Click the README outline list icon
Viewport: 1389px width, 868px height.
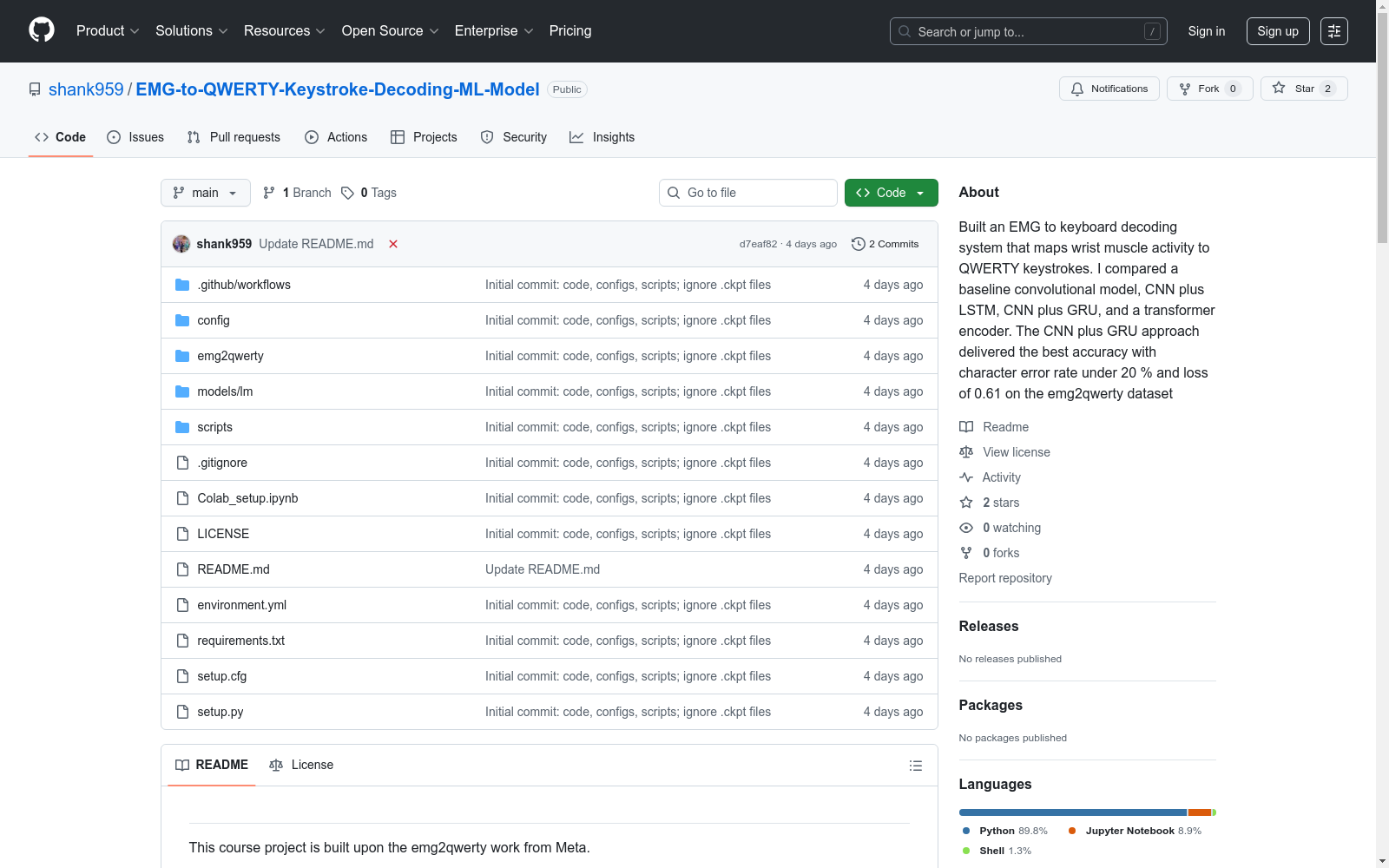click(915, 766)
